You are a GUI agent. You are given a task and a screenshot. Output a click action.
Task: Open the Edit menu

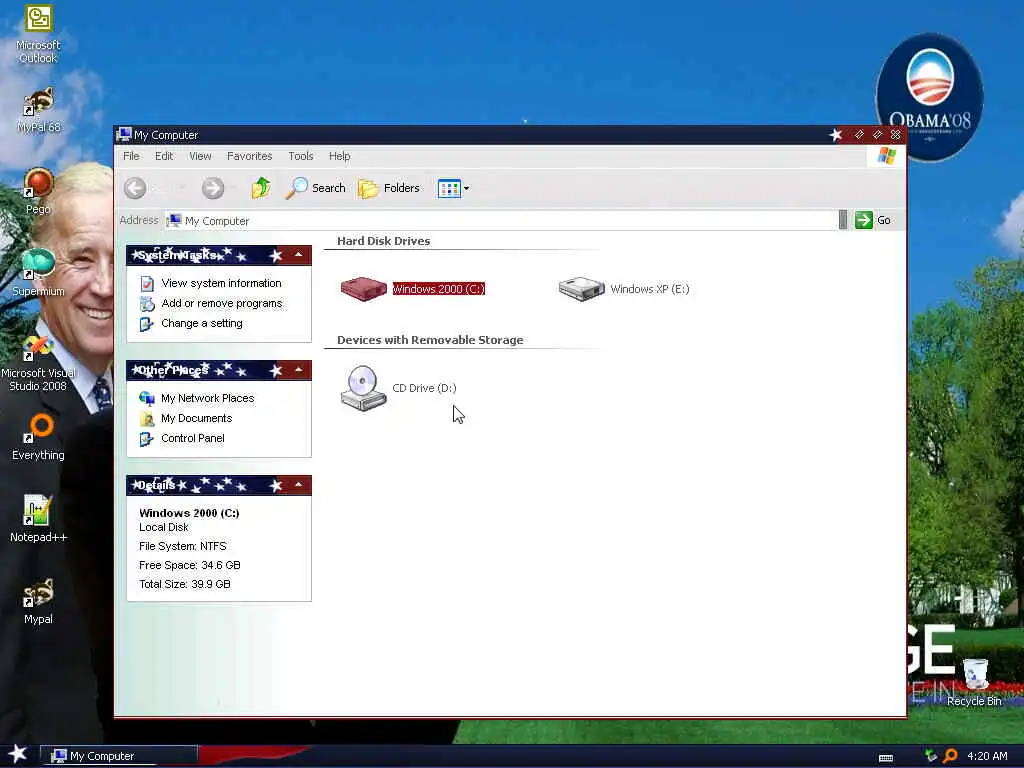click(x=164, y=156)
